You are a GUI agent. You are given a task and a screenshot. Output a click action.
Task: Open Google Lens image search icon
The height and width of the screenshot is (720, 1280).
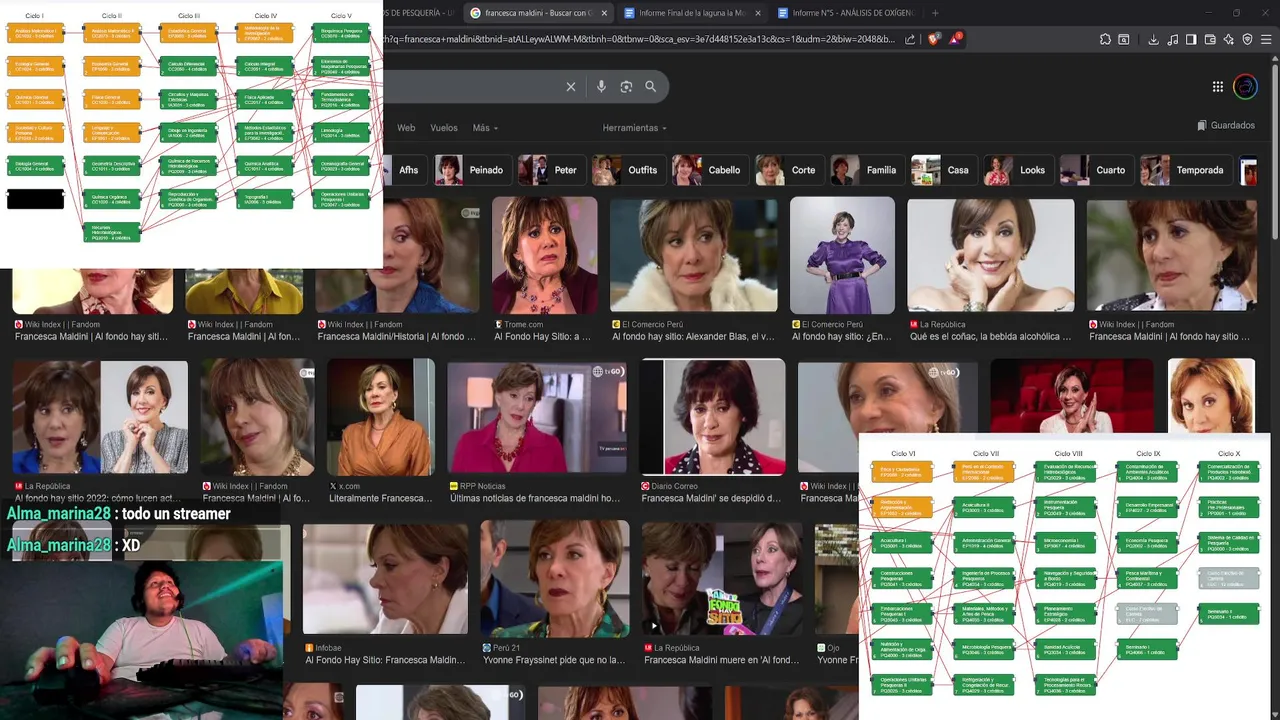coord(626,87)
